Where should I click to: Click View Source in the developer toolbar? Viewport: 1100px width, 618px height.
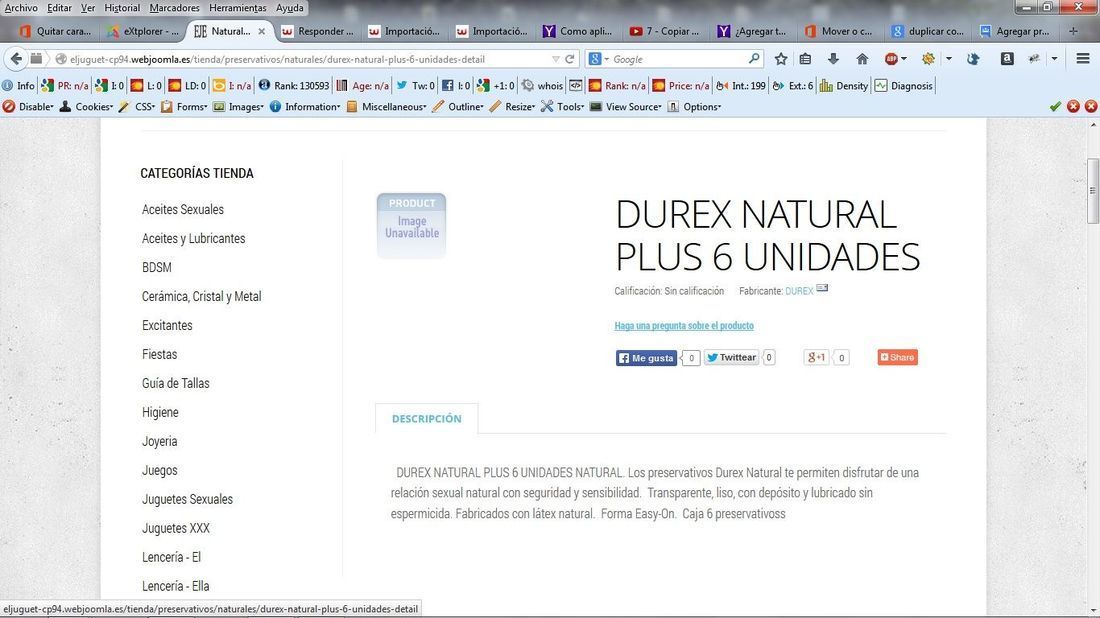626,107
